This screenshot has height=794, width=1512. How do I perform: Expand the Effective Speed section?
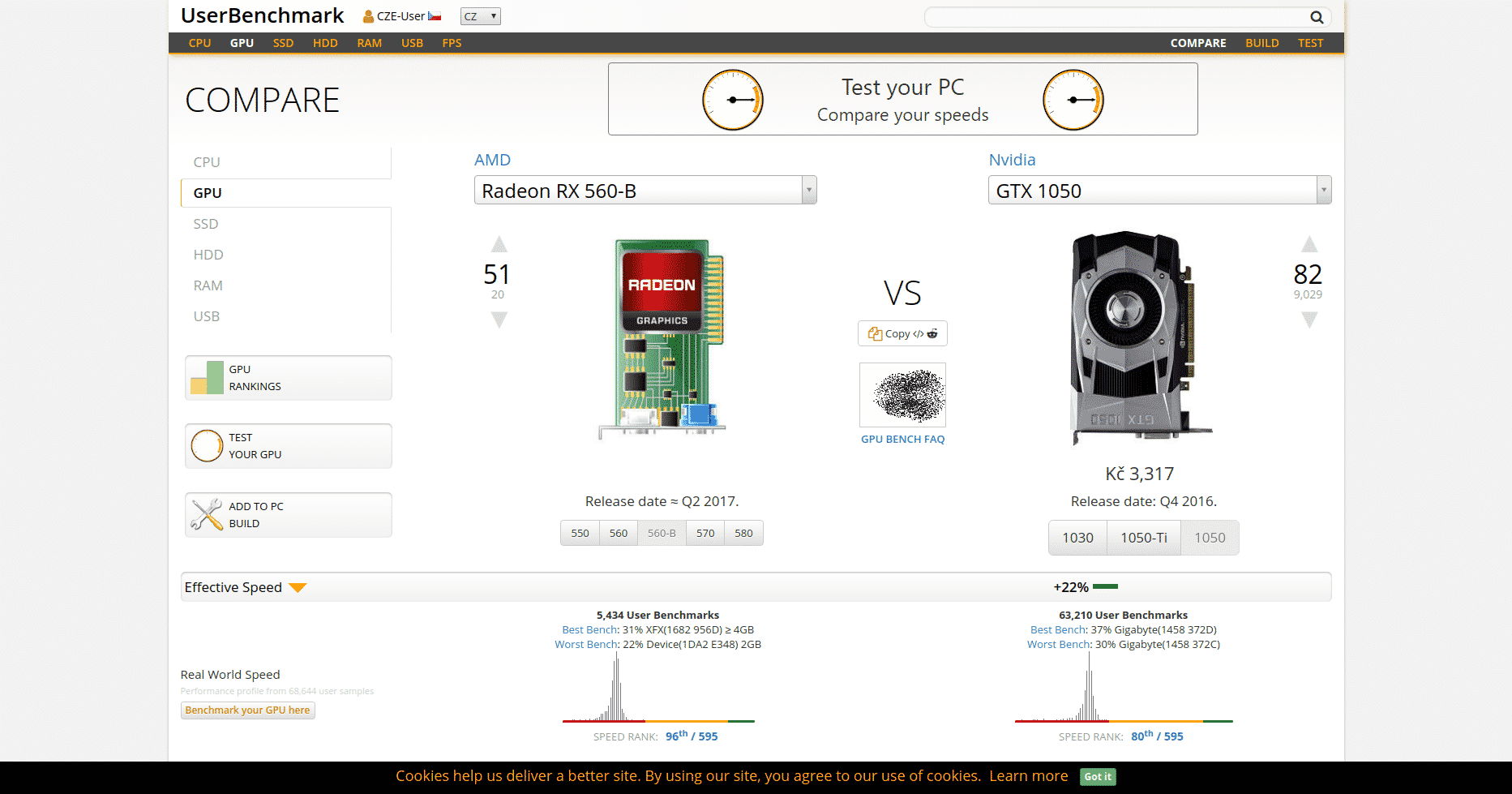click(298, 588)
